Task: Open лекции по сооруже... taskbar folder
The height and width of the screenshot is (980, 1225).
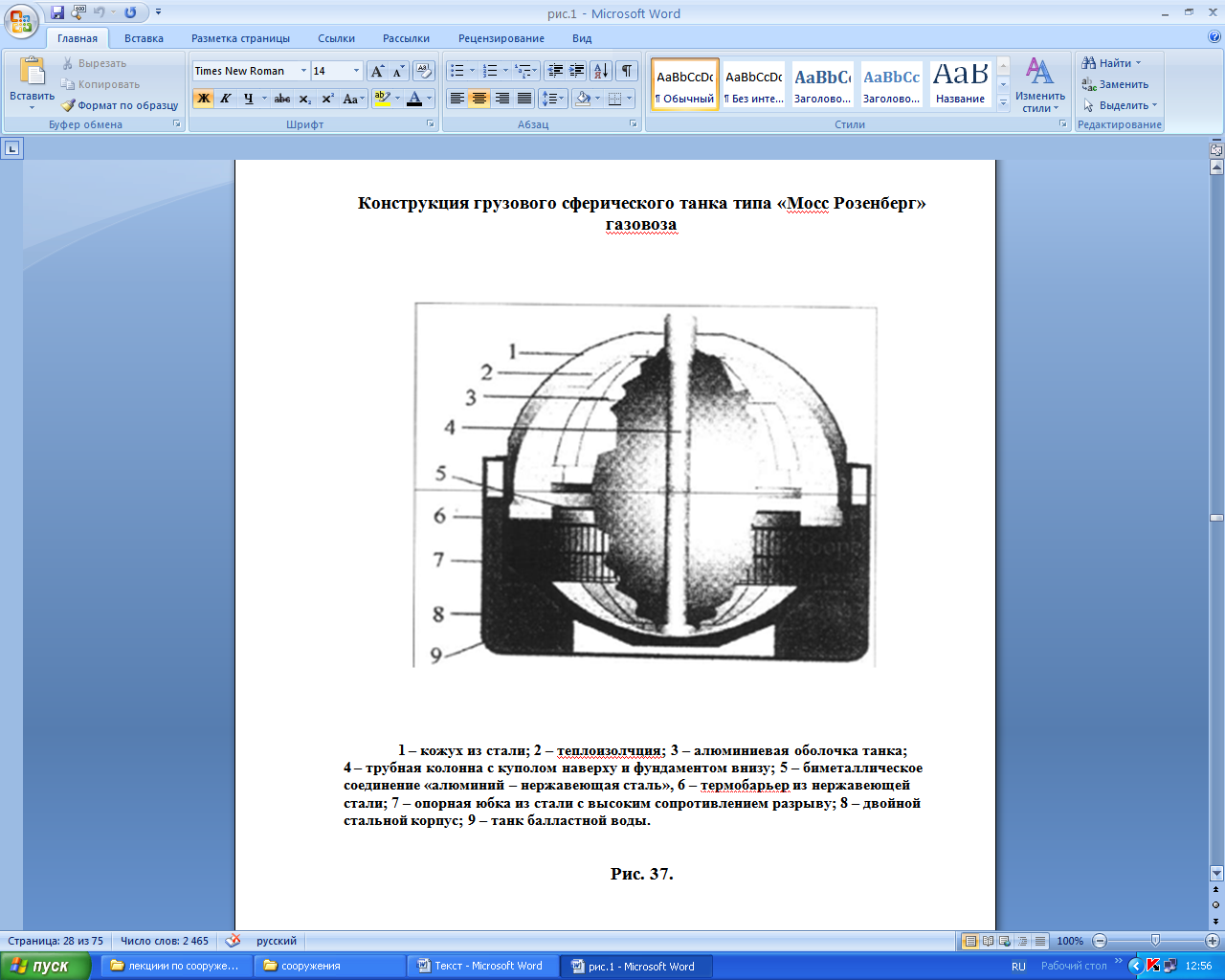Action: pyautogui.click(x=176, y=966)
